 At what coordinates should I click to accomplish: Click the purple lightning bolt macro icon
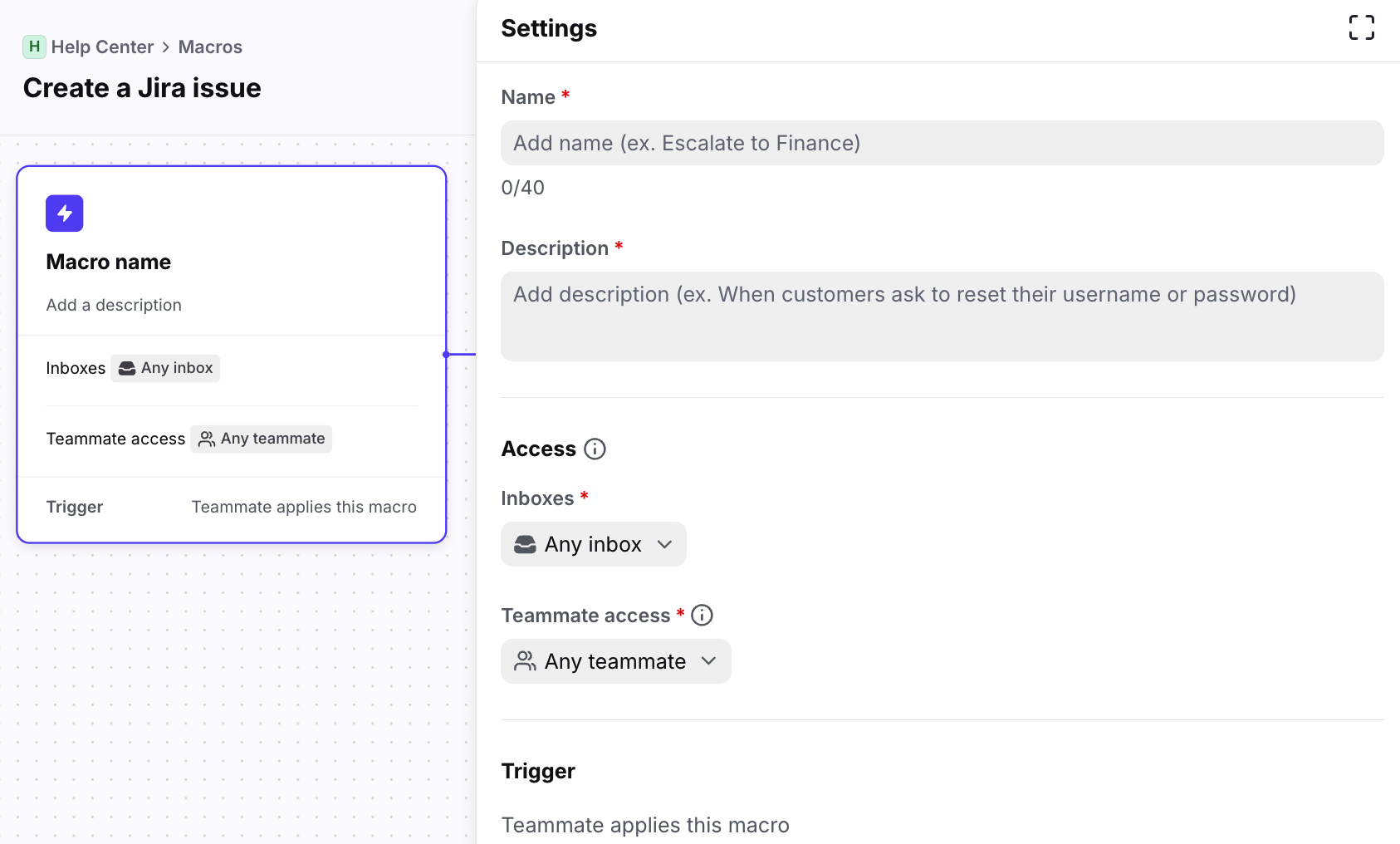(x=65, y=213)
